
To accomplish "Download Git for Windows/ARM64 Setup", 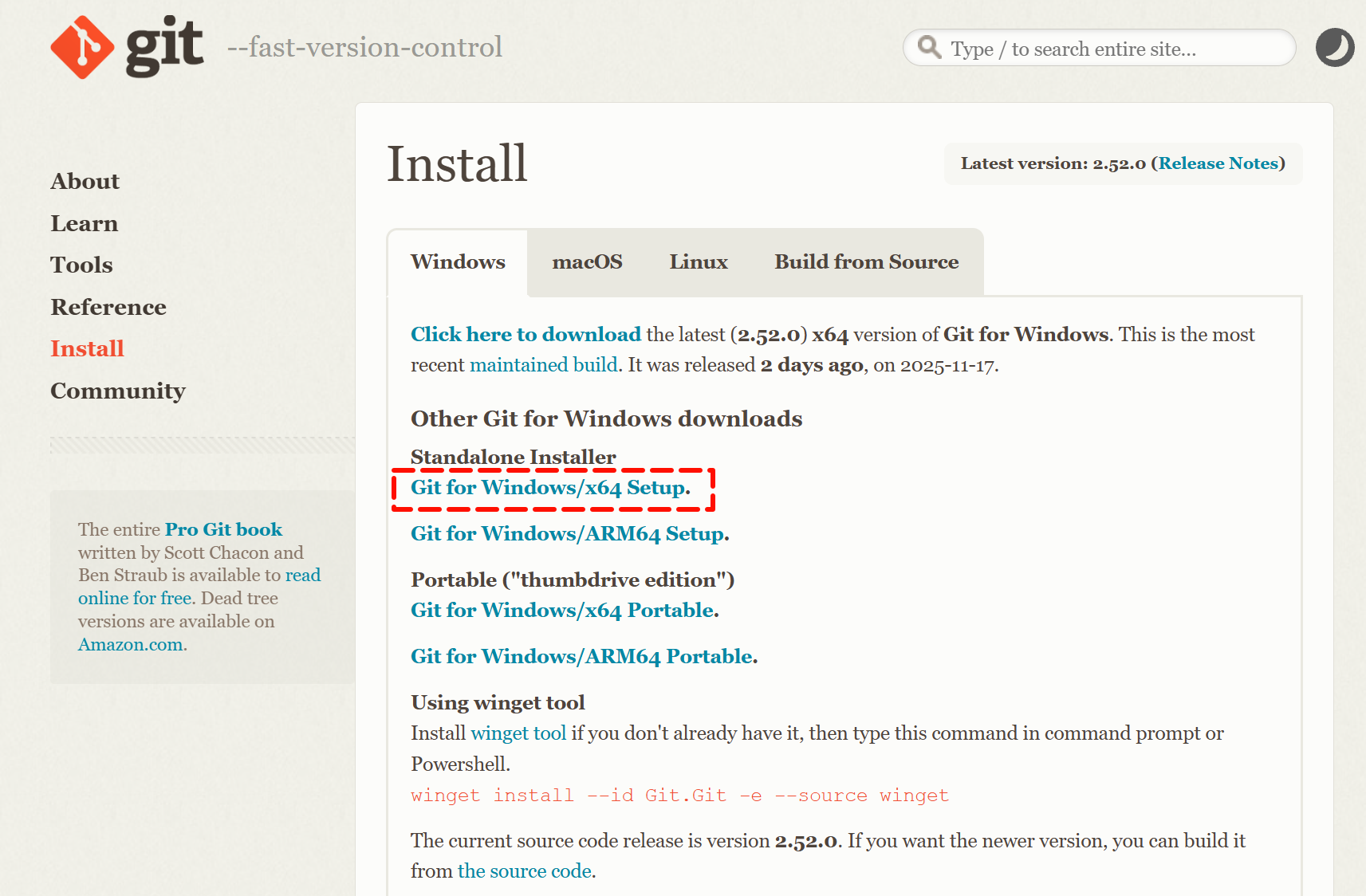I will click(x=568, y=534).
